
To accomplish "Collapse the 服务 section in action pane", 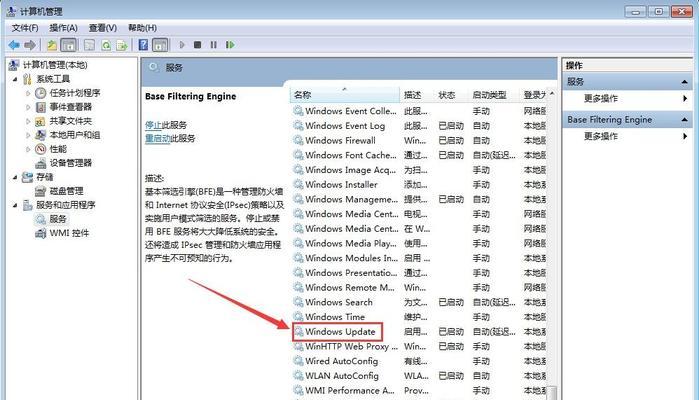I will (x=684, y=82).
